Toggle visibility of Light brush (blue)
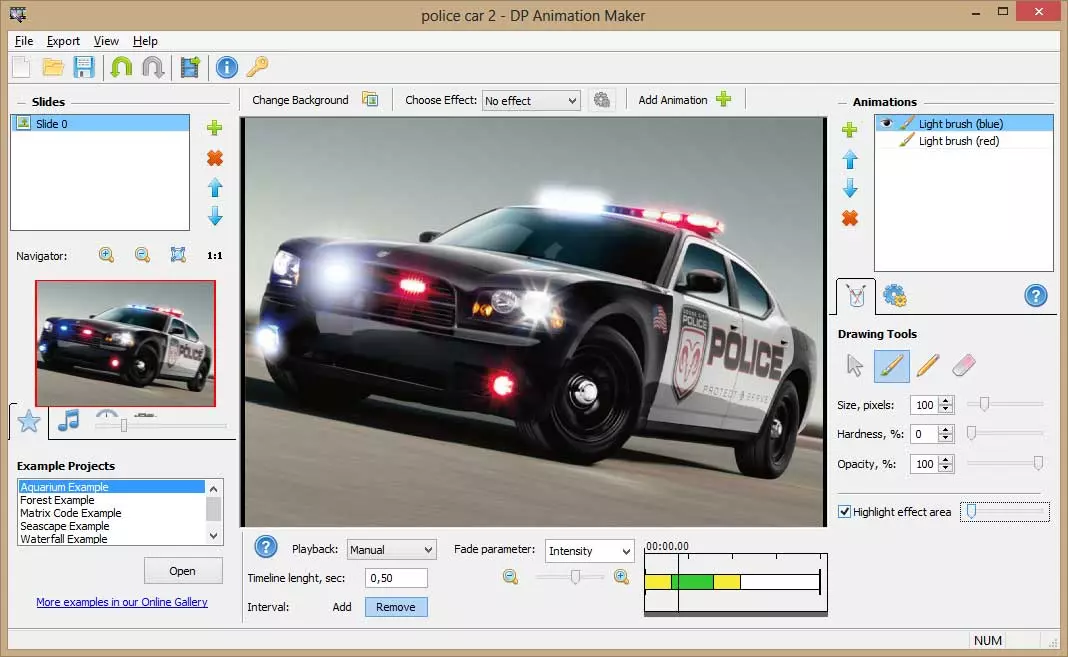This screenshot has width=1068, height=657. (x=885, y=123)
